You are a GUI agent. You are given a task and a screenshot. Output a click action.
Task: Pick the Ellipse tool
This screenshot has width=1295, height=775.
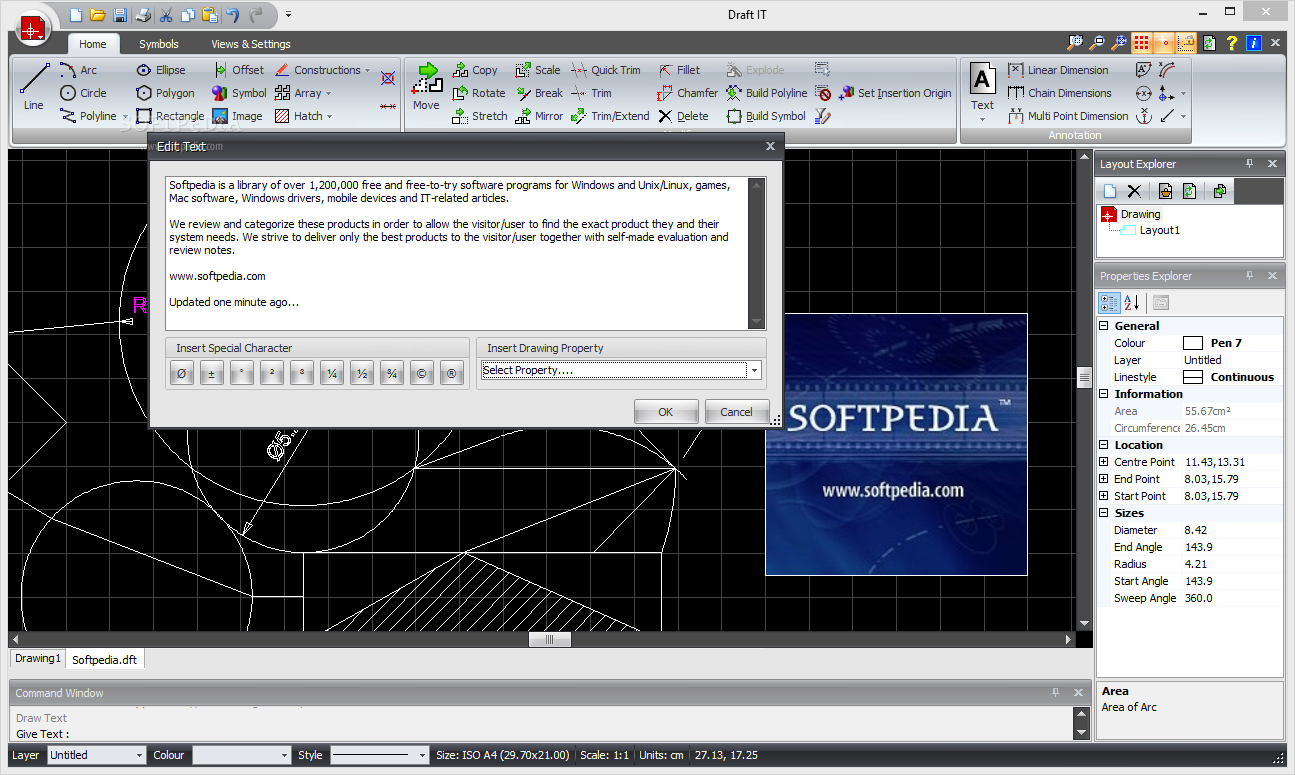tap(160, 70)
